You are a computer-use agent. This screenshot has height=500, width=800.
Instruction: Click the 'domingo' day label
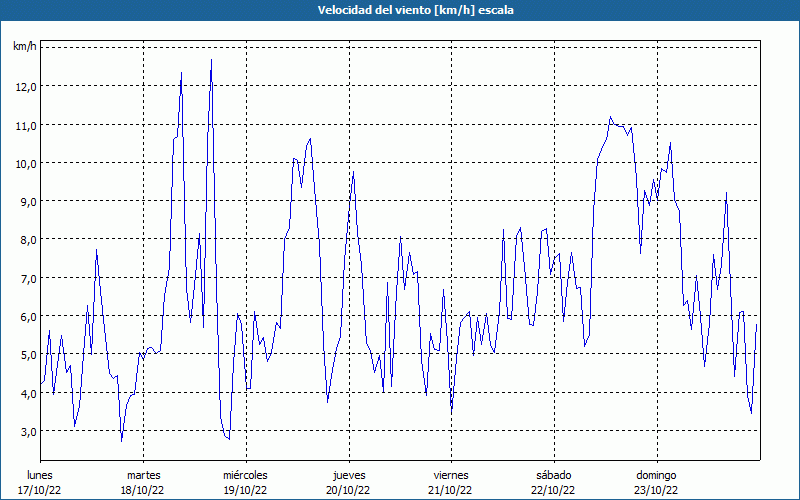(x=656, y=475)
